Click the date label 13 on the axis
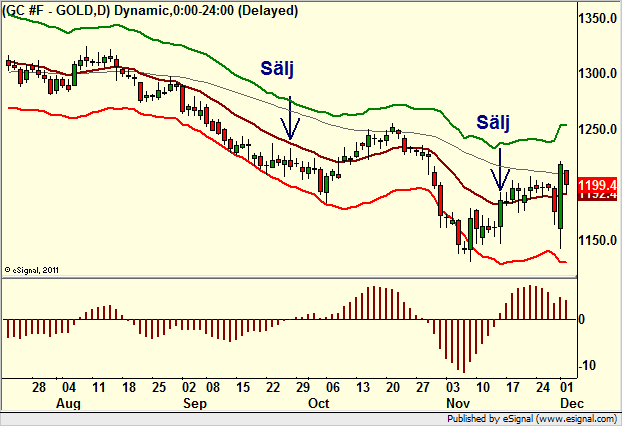 click(x=363, y=387)
